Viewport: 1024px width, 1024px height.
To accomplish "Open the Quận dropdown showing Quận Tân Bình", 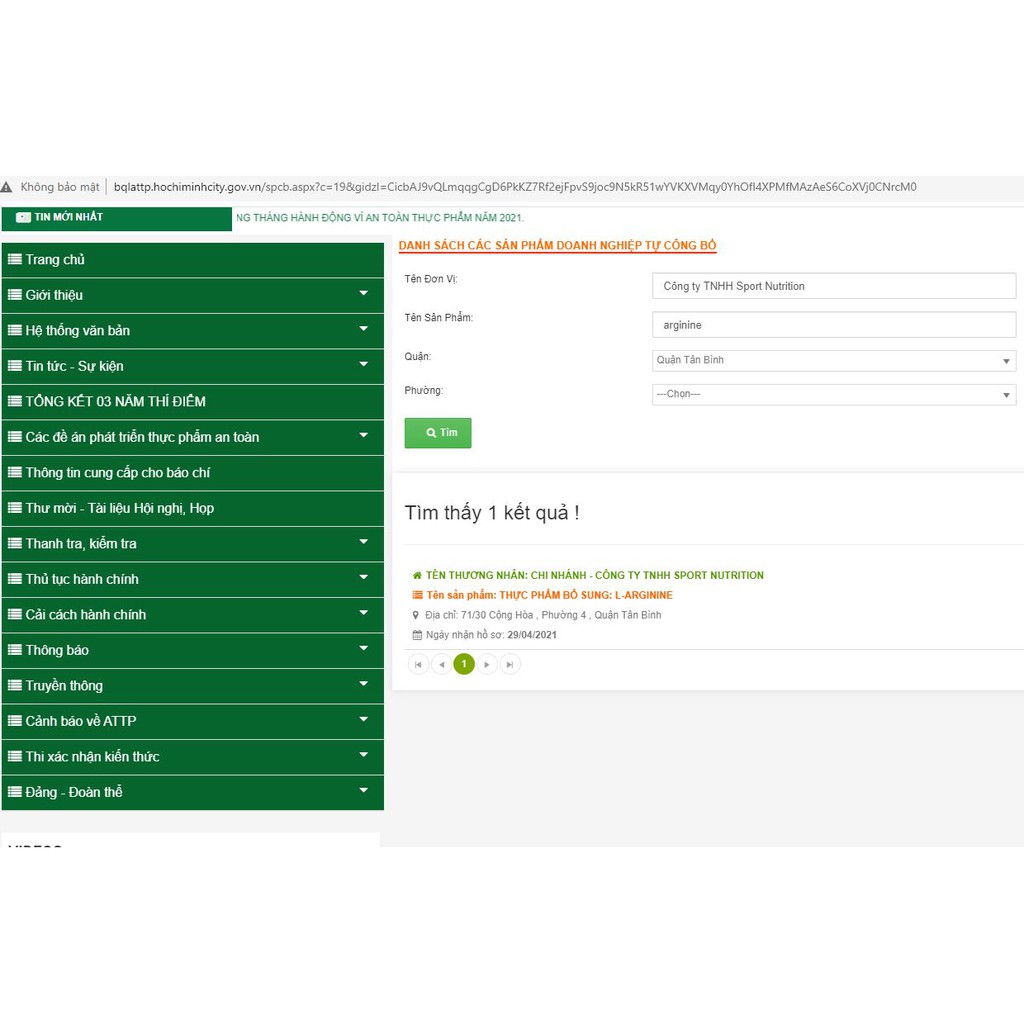I will 834,360.
